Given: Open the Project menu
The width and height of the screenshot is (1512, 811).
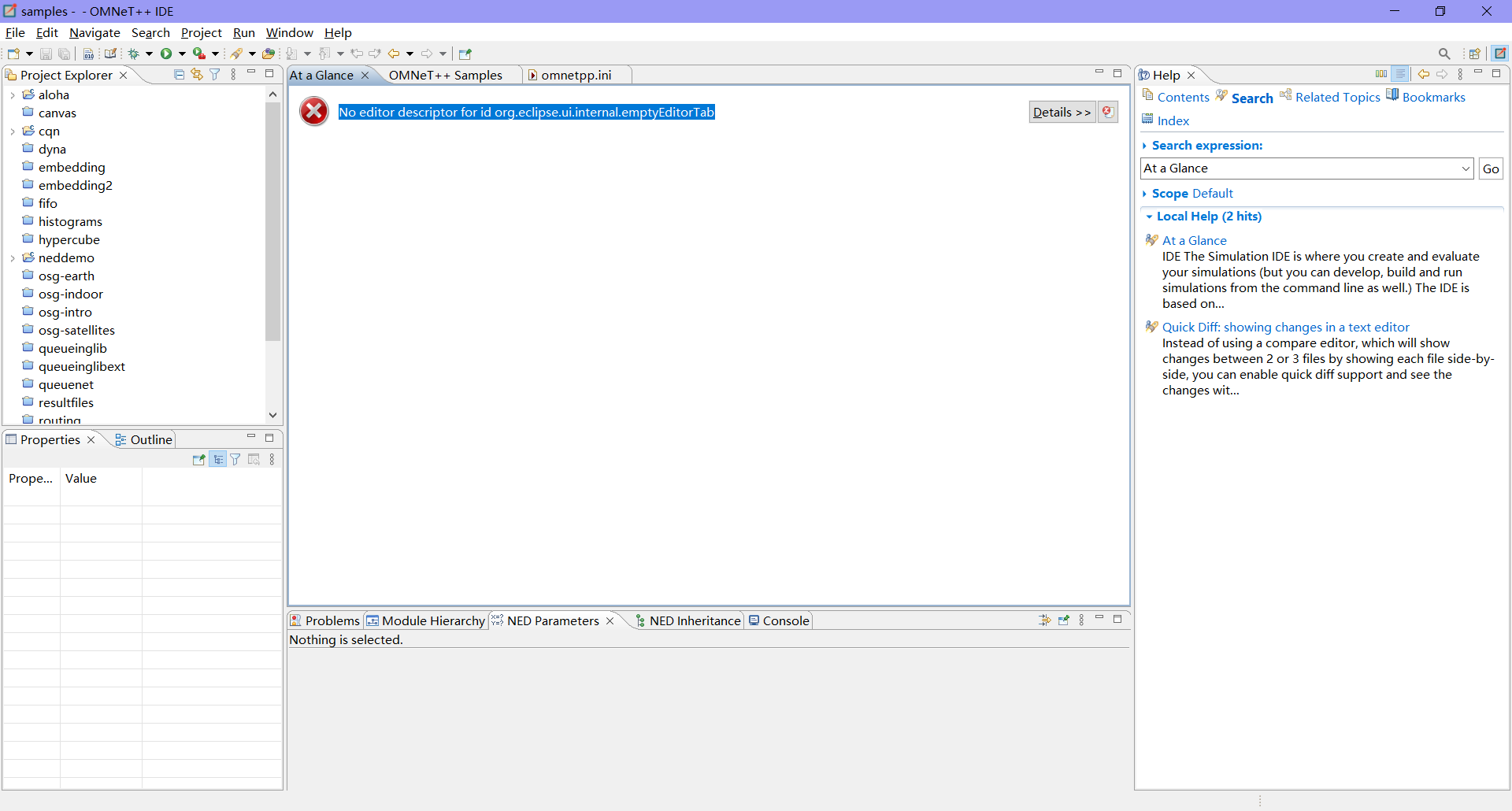Looking at the screenshot, I should (x=202, y=32).
